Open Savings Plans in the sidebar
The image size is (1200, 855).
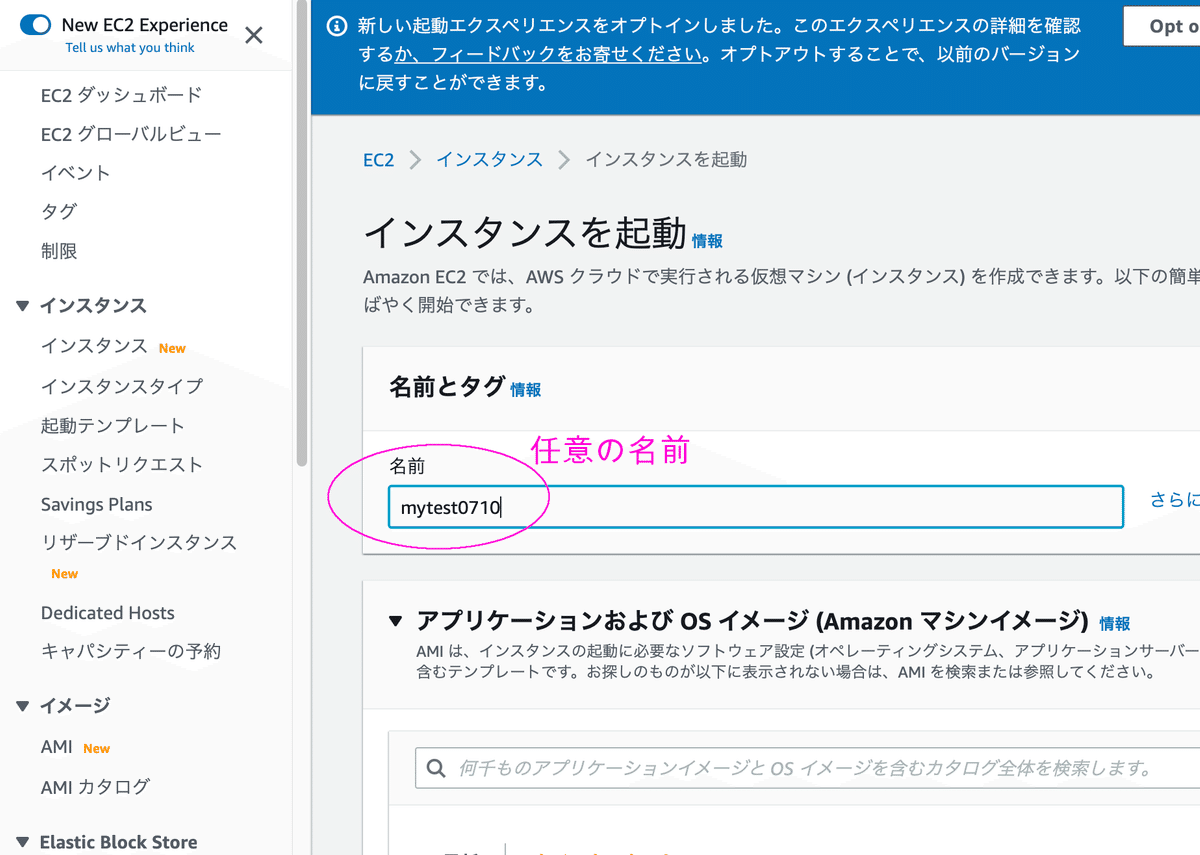pyautogui.click(x=97, y=505)
